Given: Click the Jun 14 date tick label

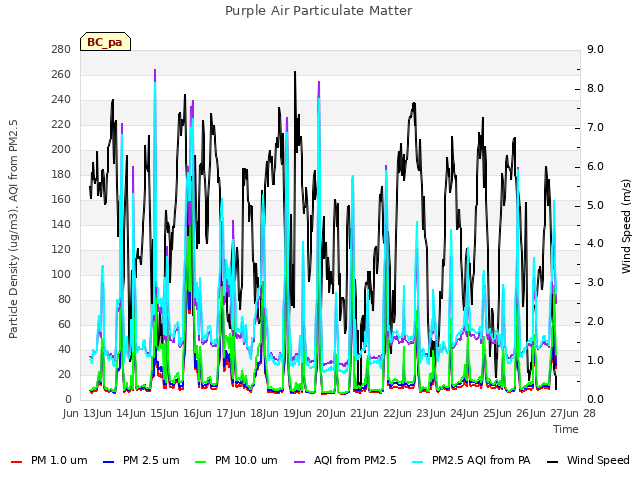Looking at the screenshot, I should 114,413.
